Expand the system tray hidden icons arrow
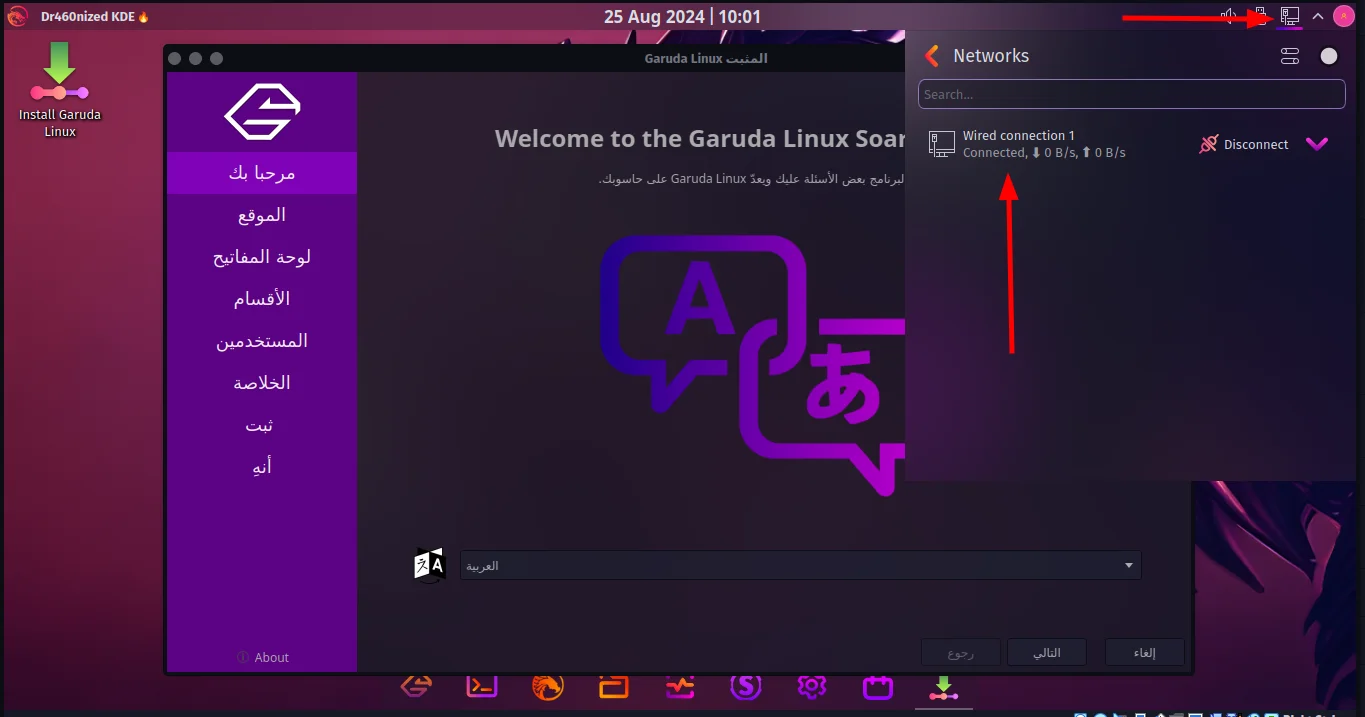1365x717 pixels. tap(1318, 16)
